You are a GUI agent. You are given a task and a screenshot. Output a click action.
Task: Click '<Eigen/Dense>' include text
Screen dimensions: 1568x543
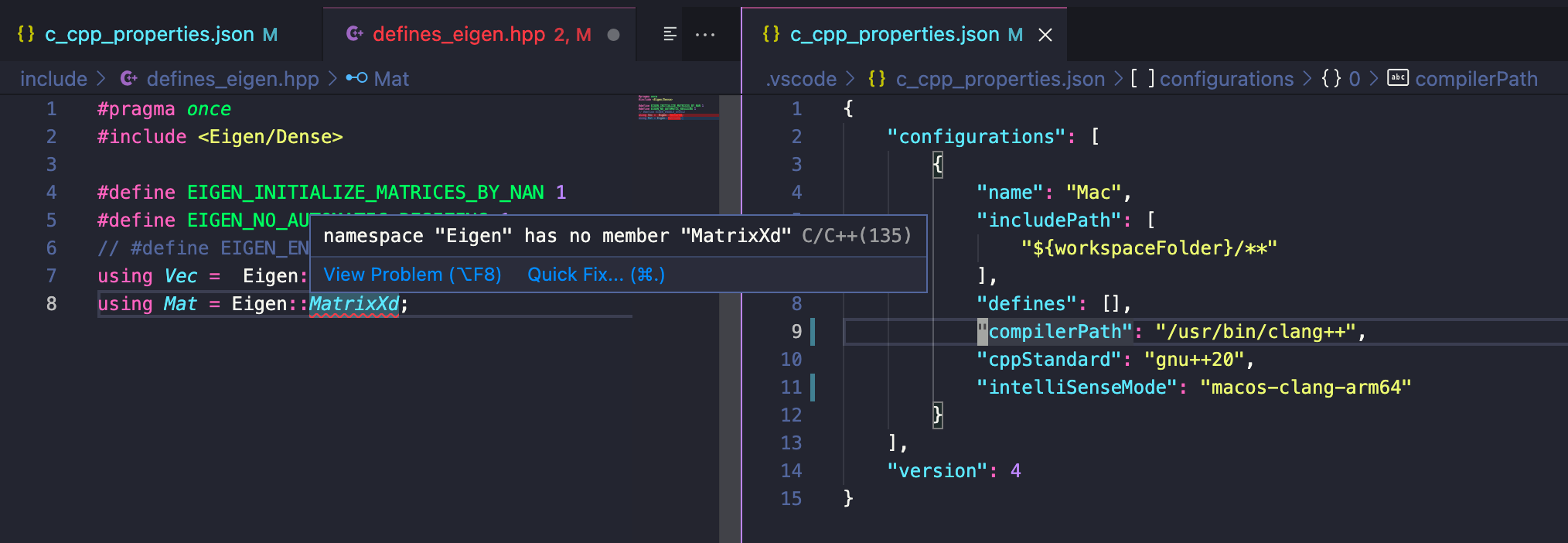270,137
